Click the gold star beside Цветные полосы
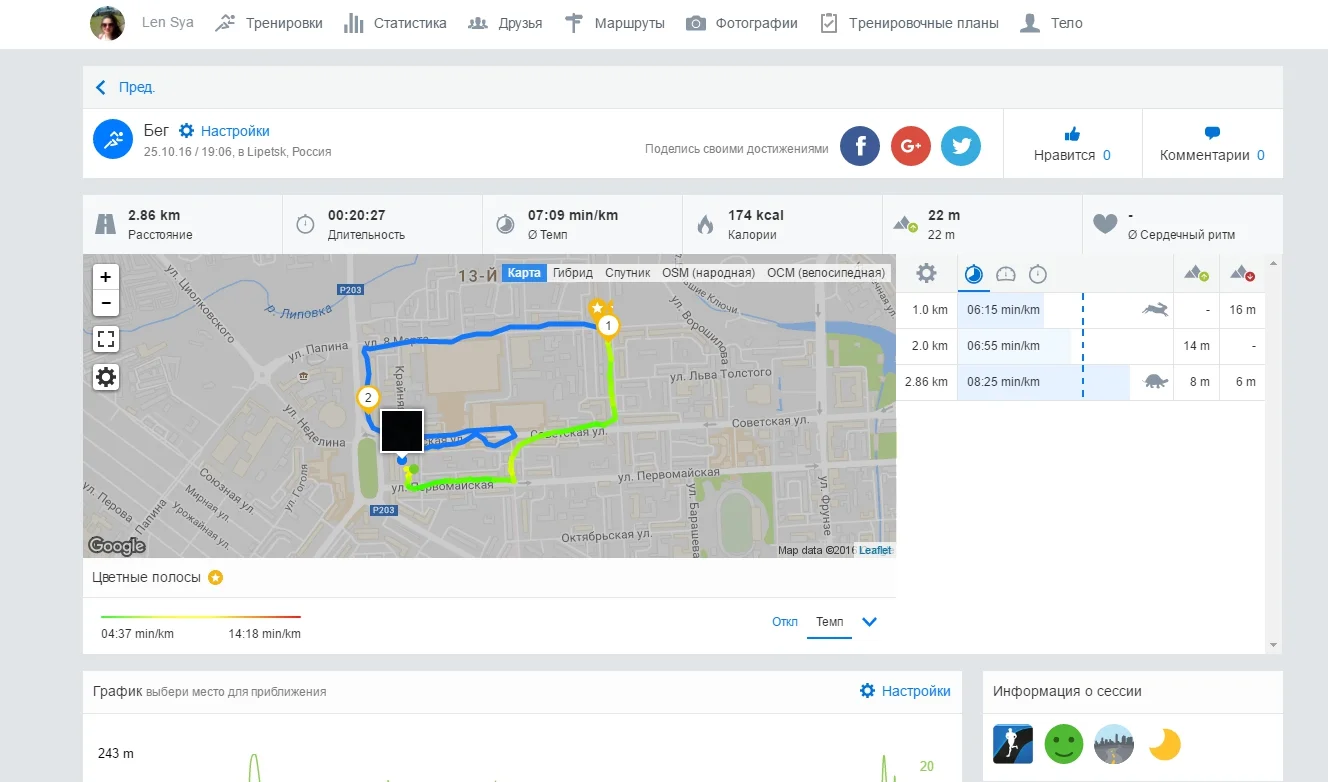The image size is (1328, 782). [215, 578]
